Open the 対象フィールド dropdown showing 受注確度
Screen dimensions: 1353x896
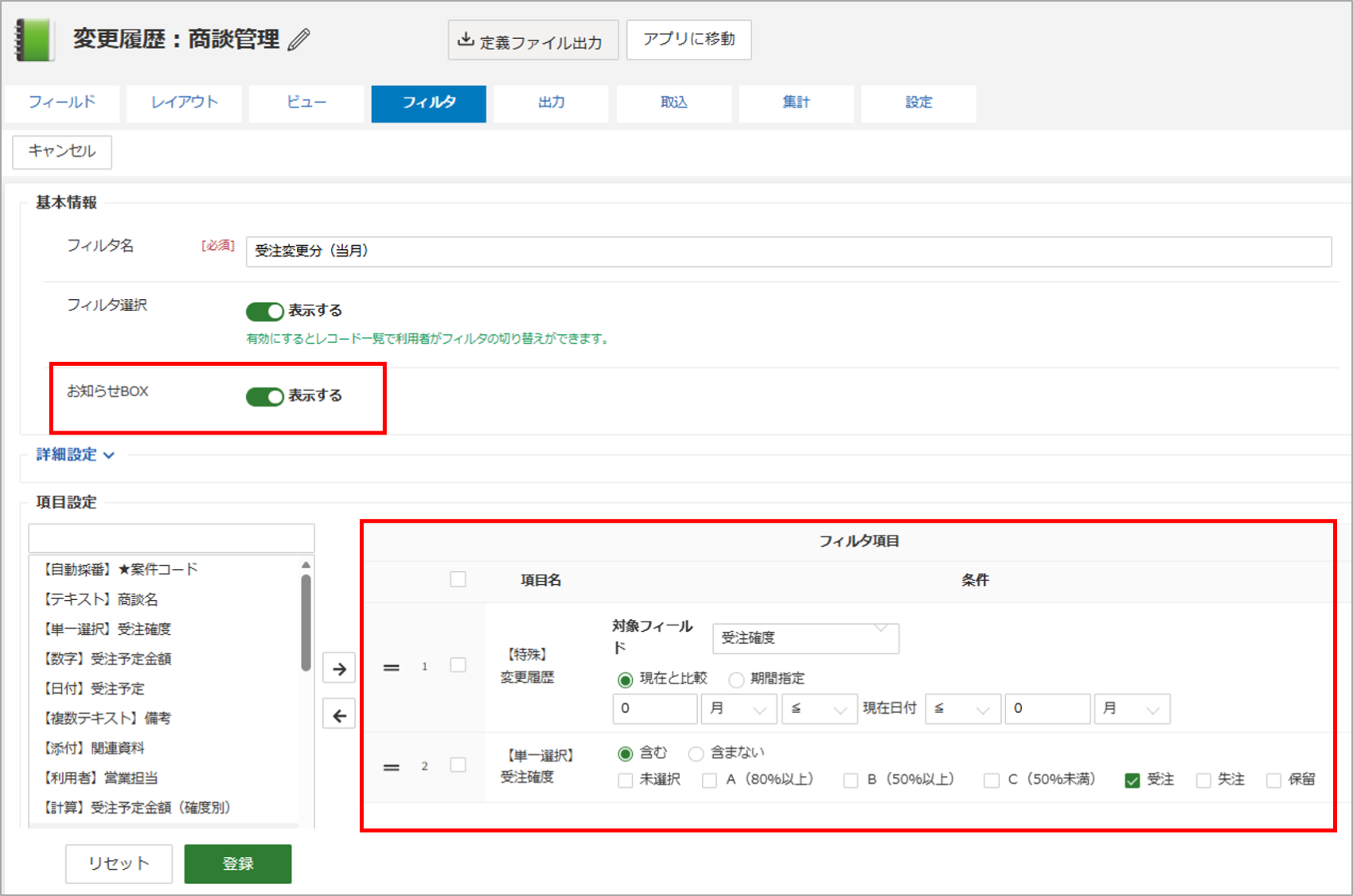tap(805, 638)
